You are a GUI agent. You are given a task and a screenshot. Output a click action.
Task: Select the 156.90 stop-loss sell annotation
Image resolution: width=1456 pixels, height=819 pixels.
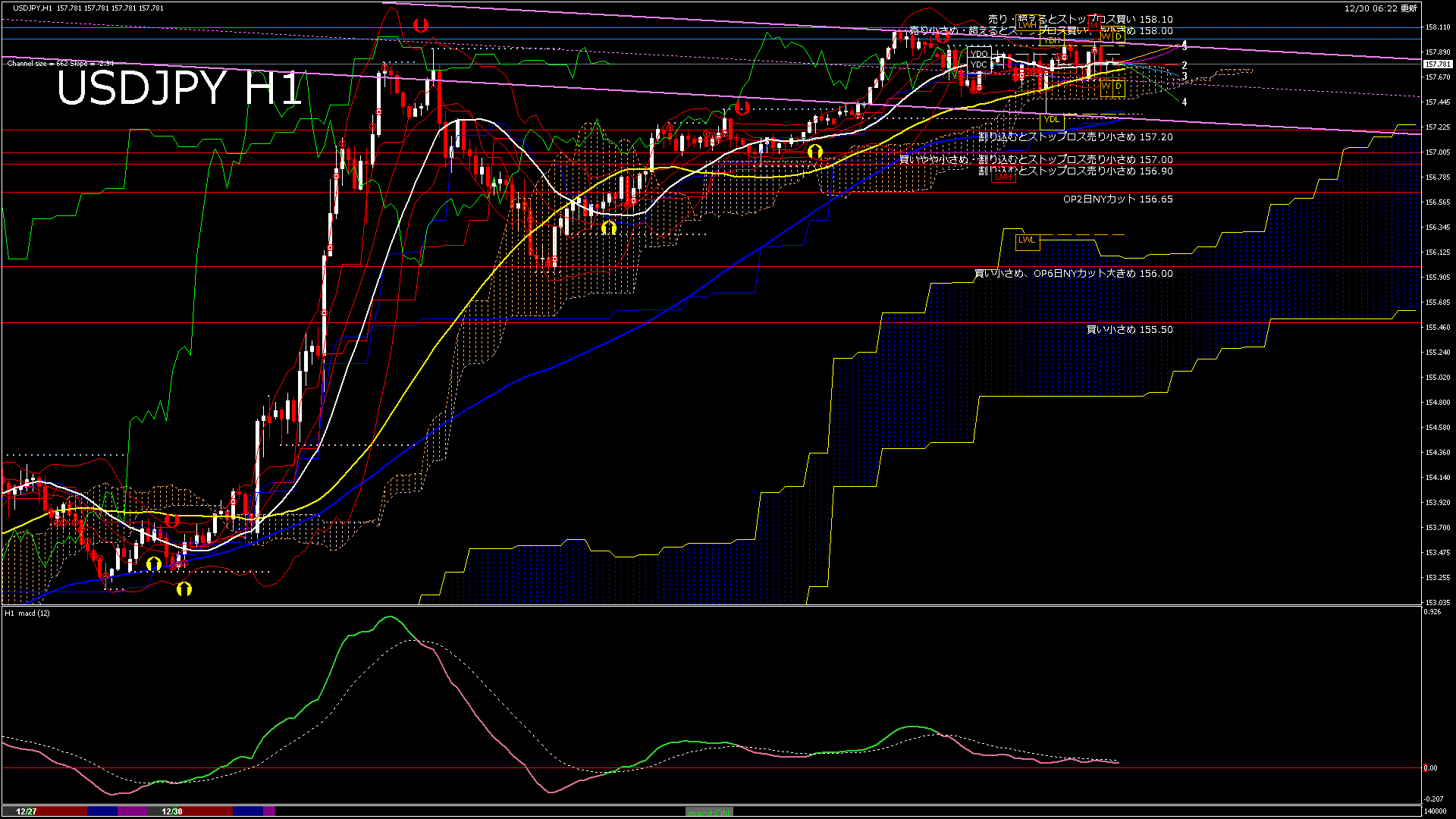[1075, 171]
